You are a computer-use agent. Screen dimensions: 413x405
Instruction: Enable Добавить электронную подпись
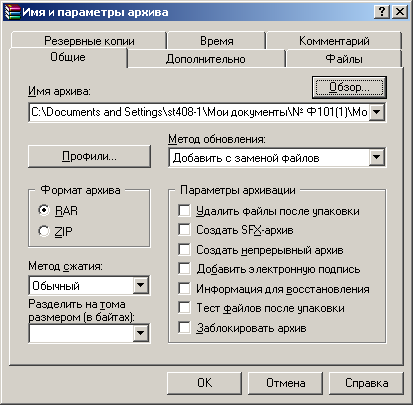coord(184,269)
